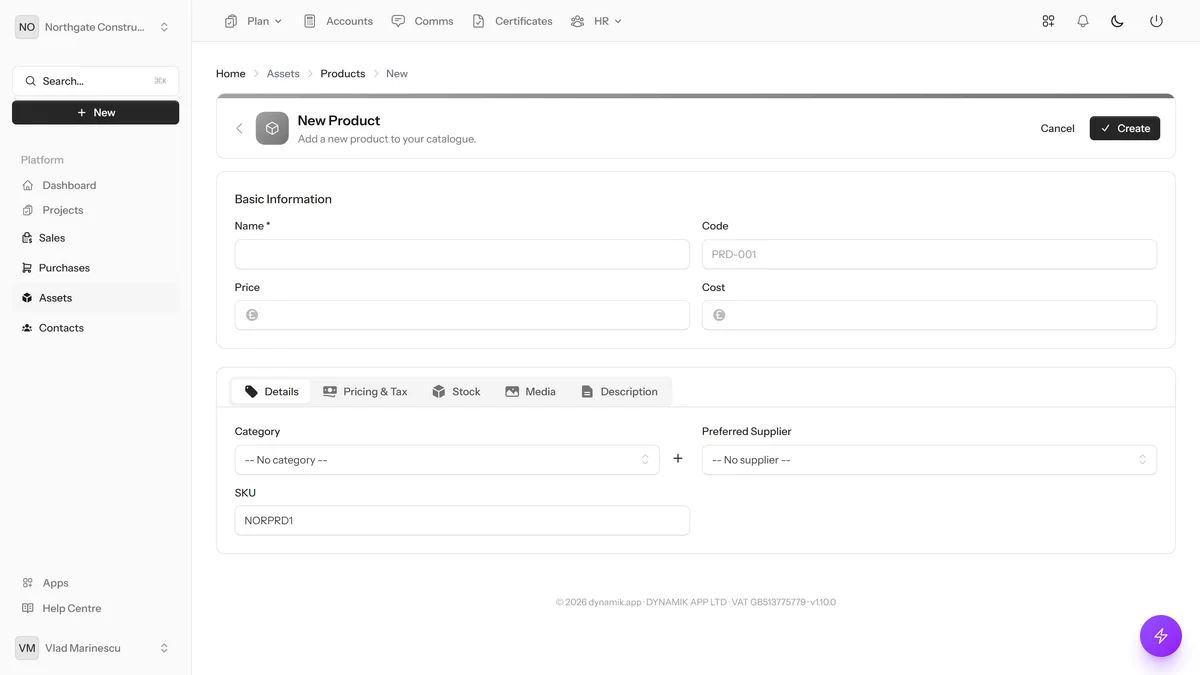The image size is (1200, 675).
Task: Open the Plan menu
Action: click(254, 21)
